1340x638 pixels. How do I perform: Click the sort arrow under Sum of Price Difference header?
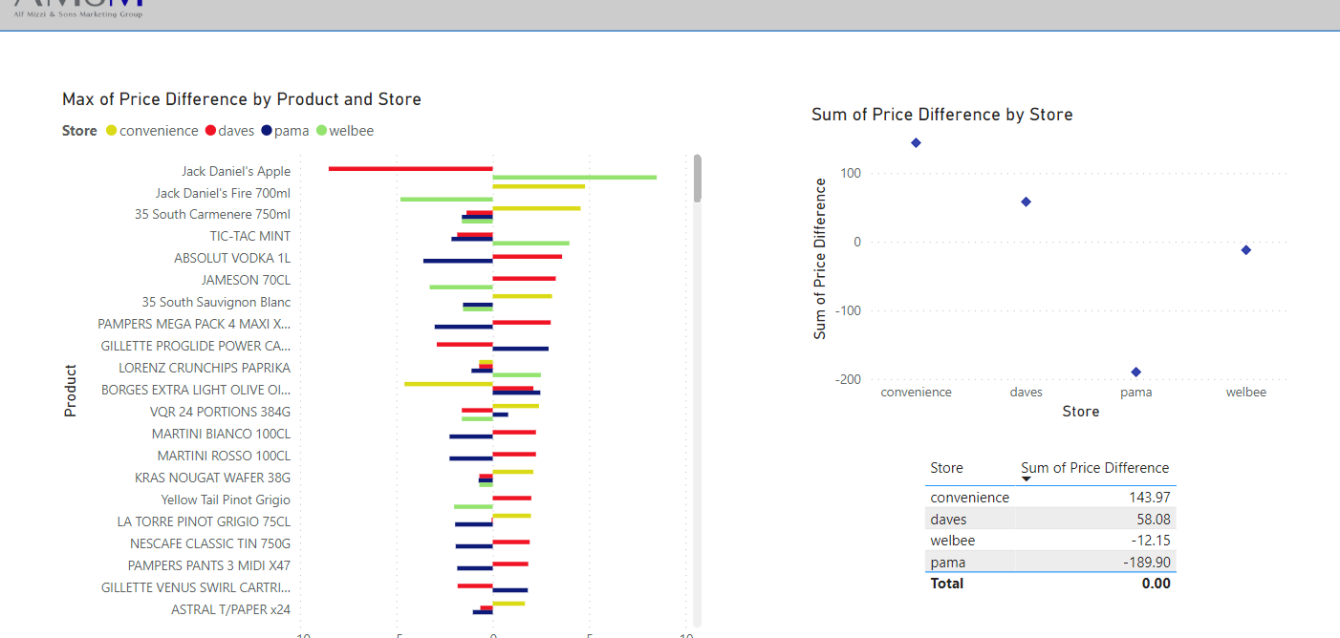point(1026,479)
